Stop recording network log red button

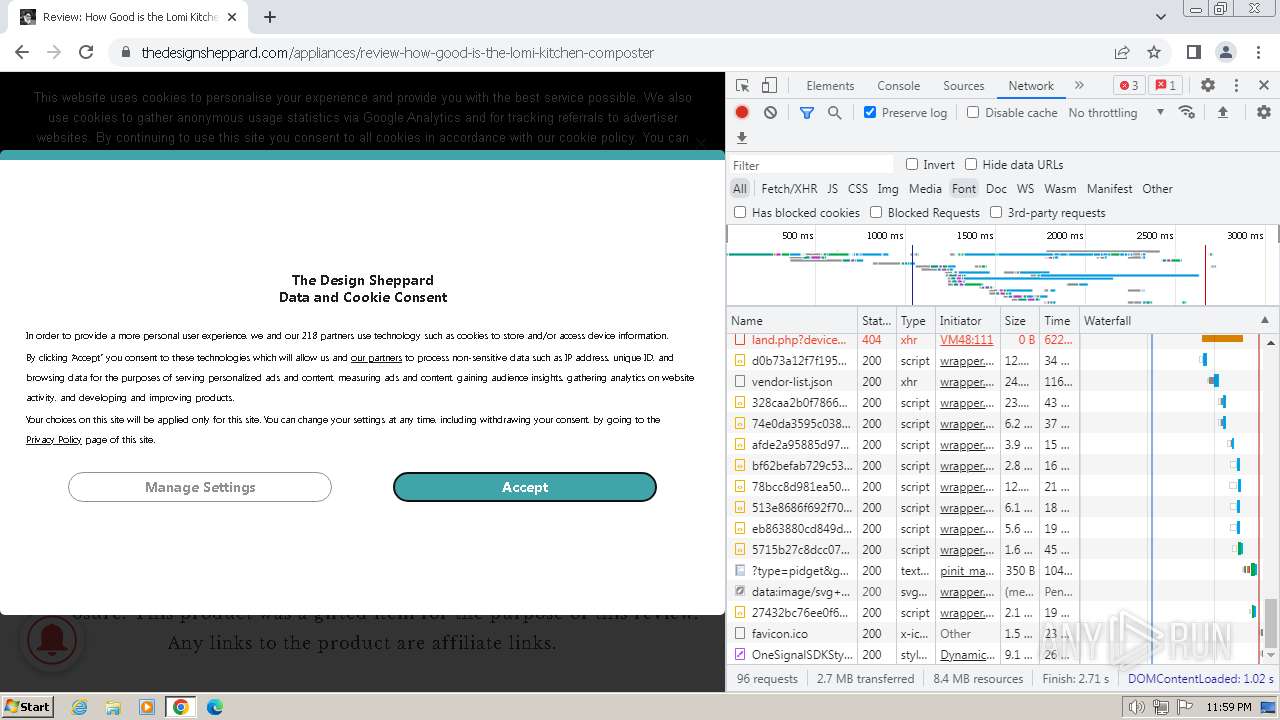click(x=742, y=113)
